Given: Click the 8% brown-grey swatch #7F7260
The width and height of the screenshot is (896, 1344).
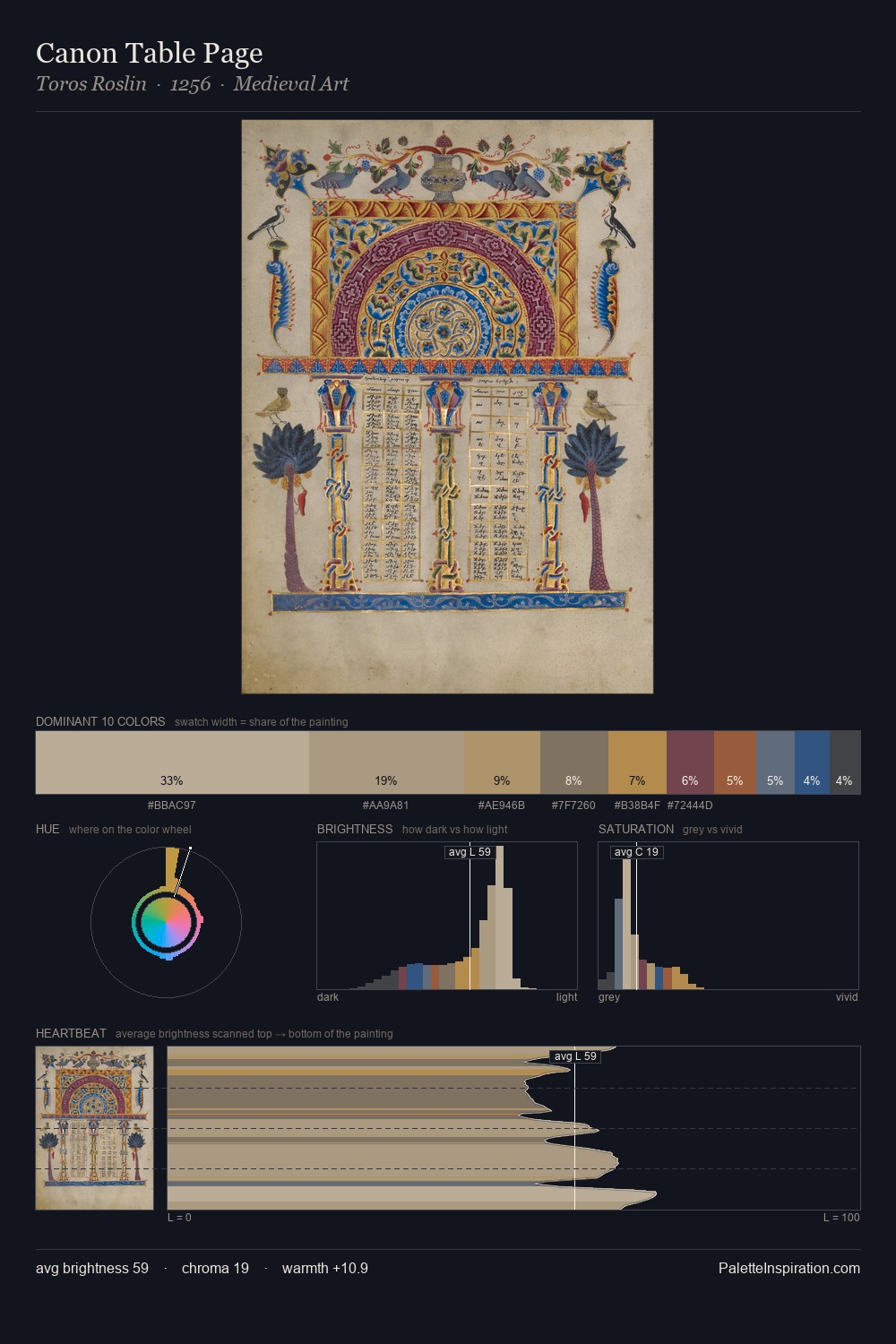Looking at the screenshot, I should pyautogui.click(x=574, y=762).
